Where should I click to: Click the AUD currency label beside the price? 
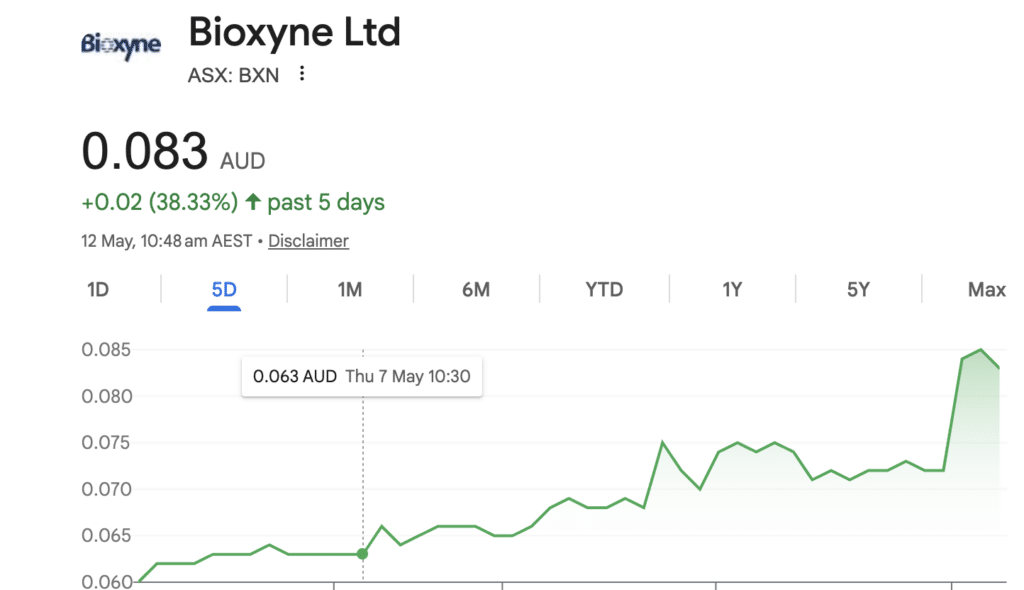[242, 161]
